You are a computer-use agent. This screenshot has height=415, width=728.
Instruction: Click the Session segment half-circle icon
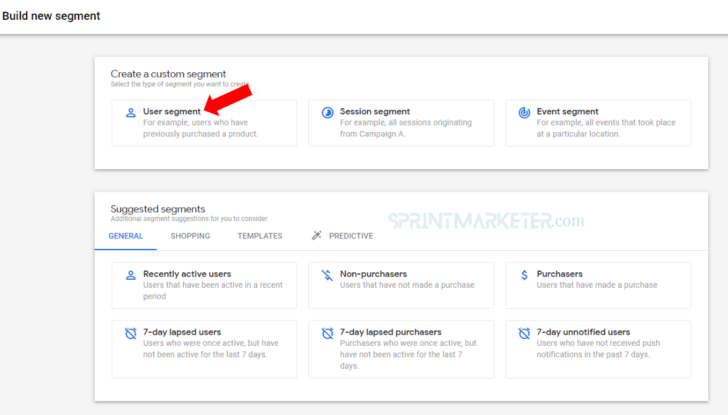tap(327, 113)
